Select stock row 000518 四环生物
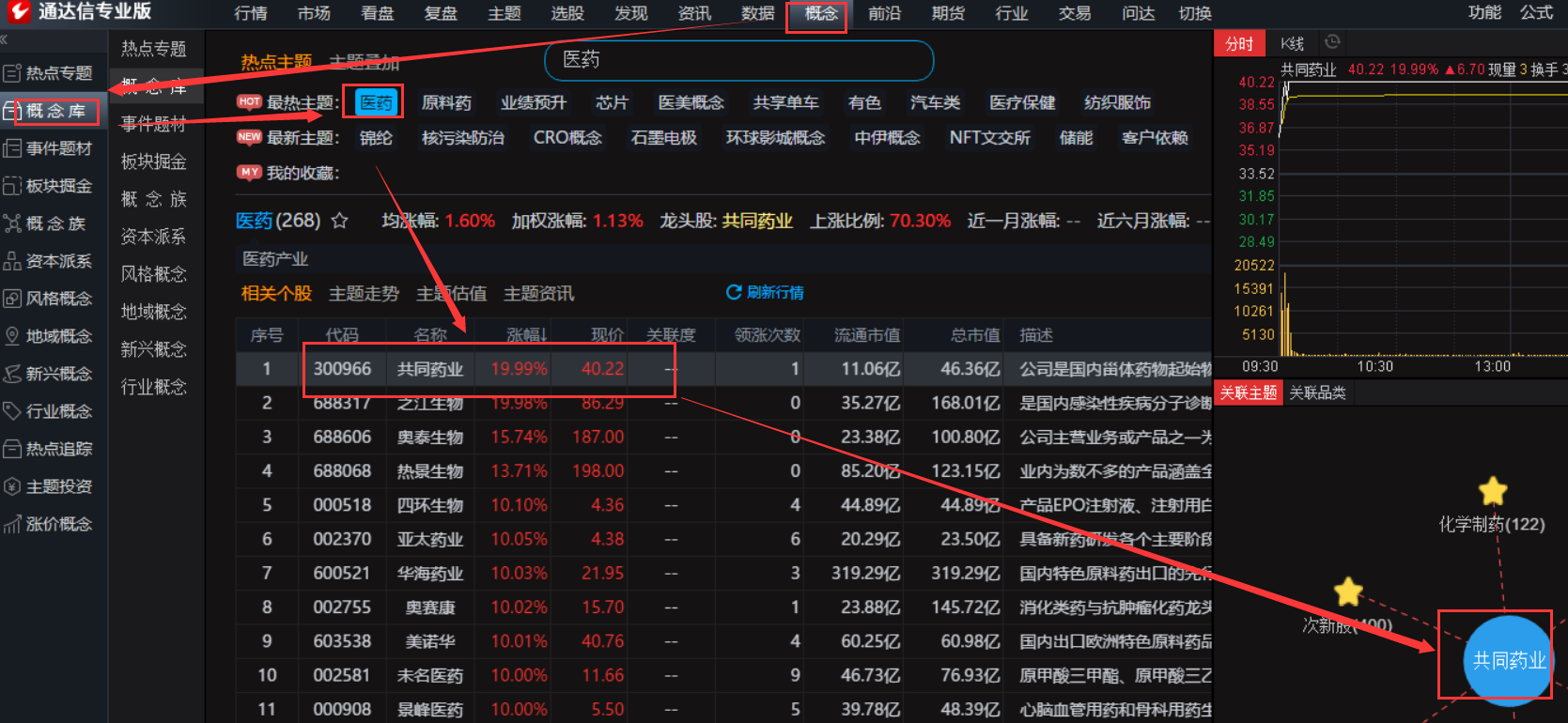This screenshot has width=1568, height=723. pyautogui.click(x=723, y=505)
